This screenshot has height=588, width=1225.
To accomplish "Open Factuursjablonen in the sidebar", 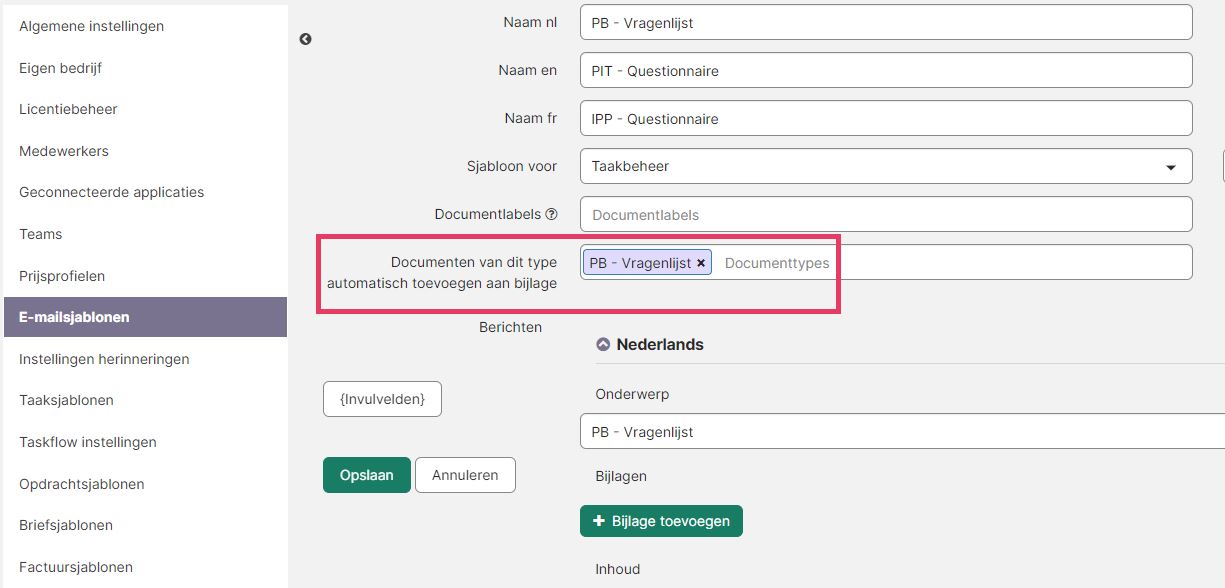I will tap(76, 567).
